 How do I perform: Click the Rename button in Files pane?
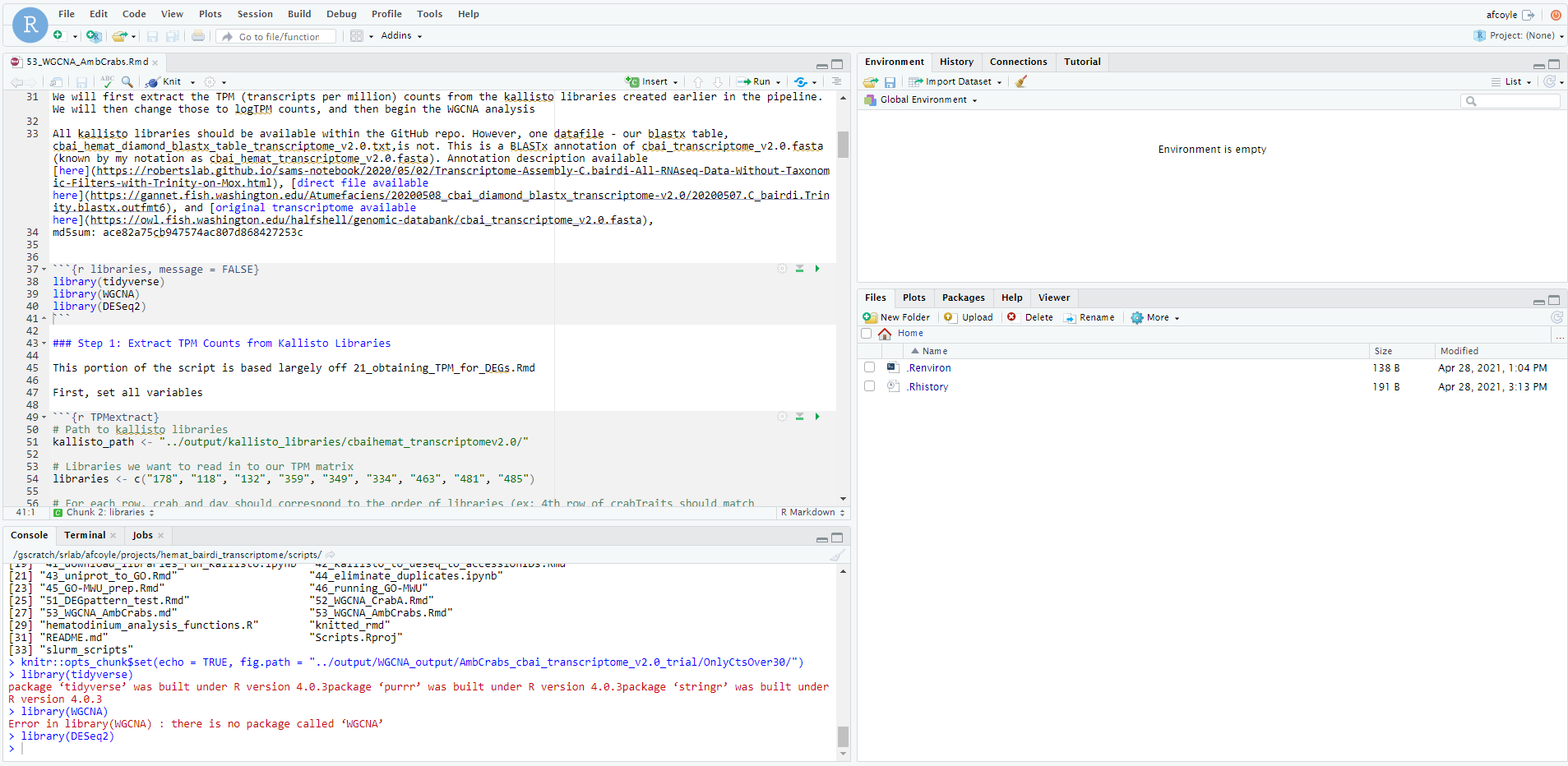coord(1089,317)
